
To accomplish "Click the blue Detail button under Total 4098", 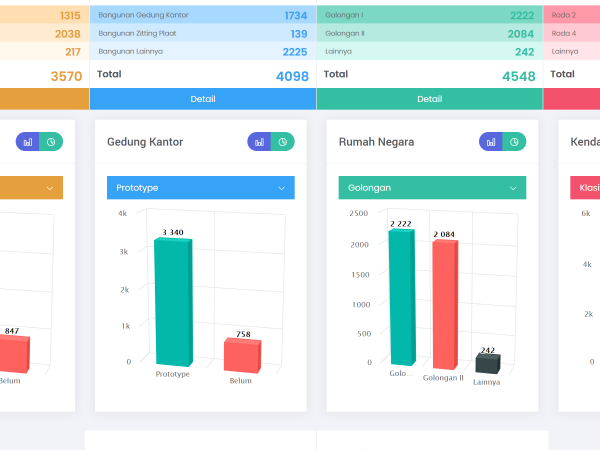I will point(203,99).
